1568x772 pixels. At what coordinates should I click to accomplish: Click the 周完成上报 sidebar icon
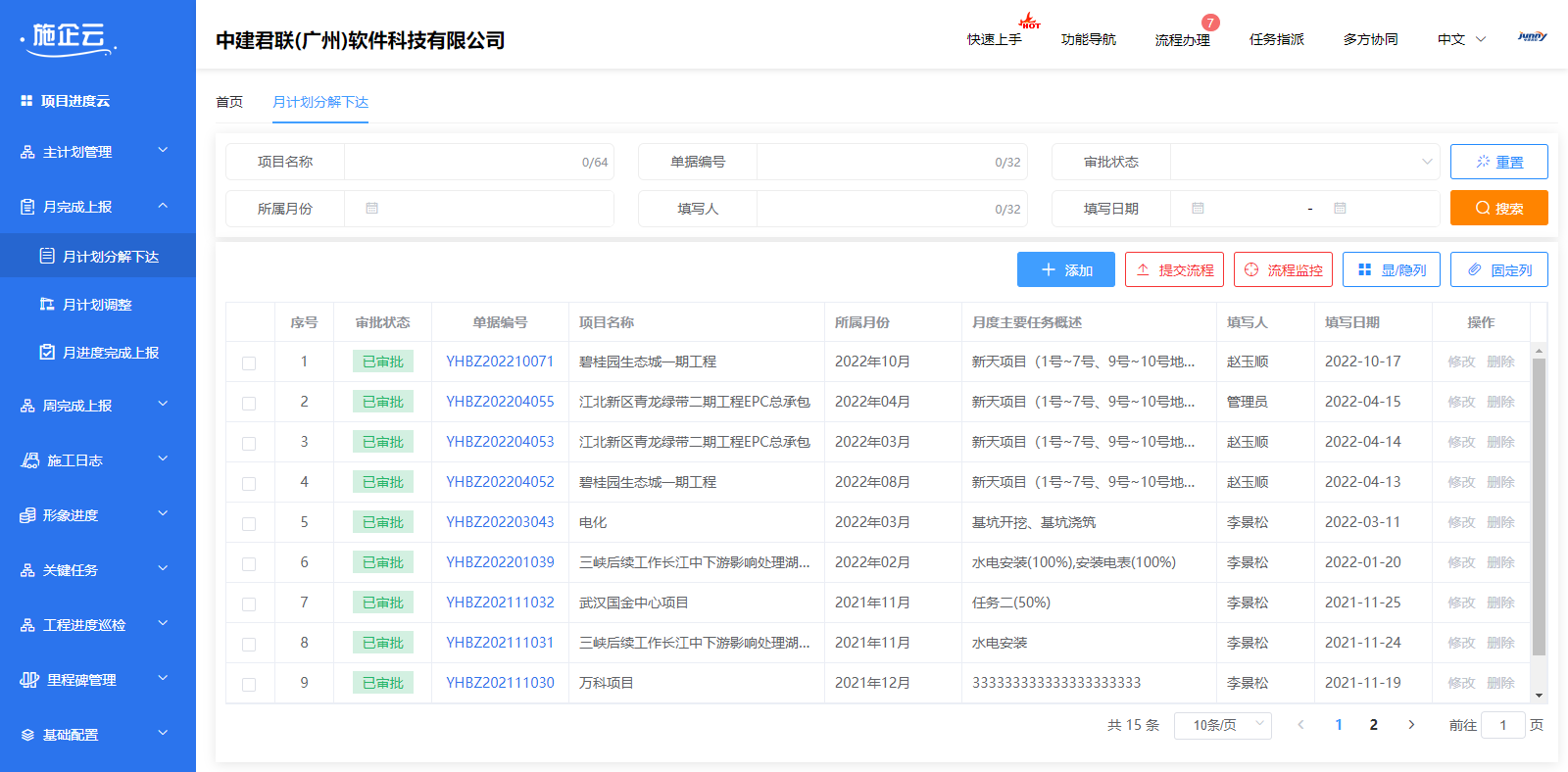27,406
